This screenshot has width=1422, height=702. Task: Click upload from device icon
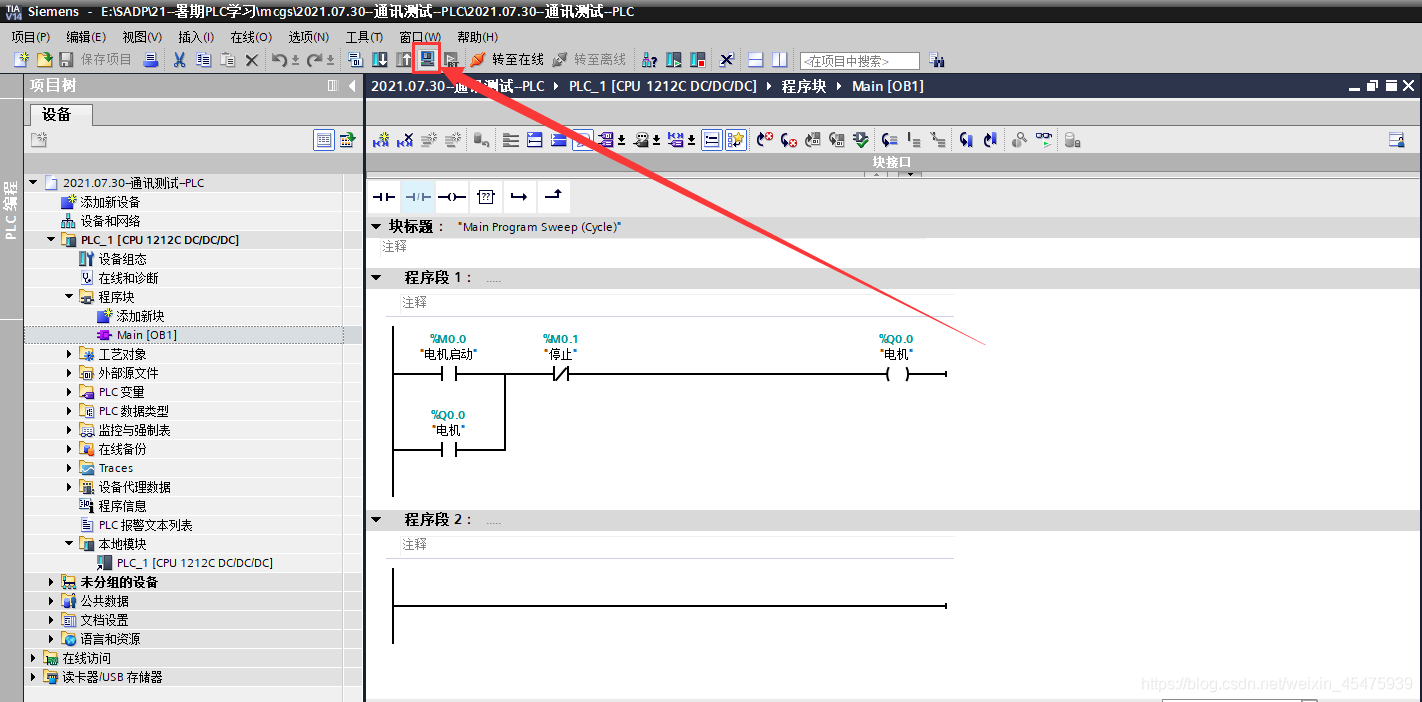(404, 60)
